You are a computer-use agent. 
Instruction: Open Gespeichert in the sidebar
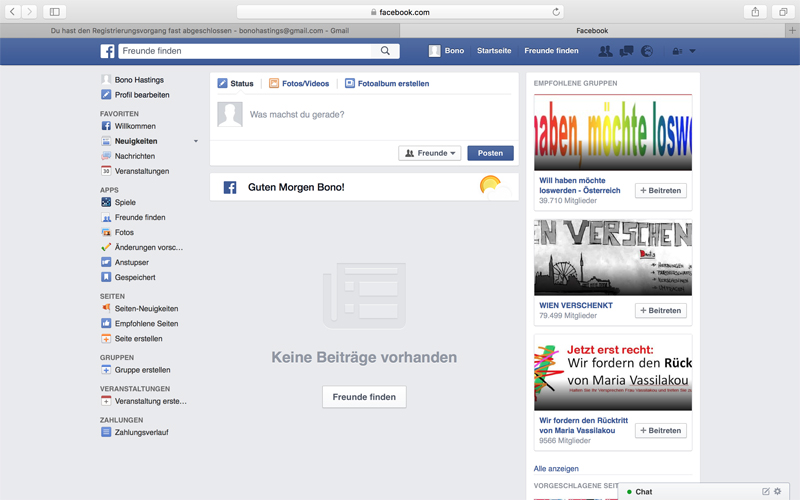[128, 277]
